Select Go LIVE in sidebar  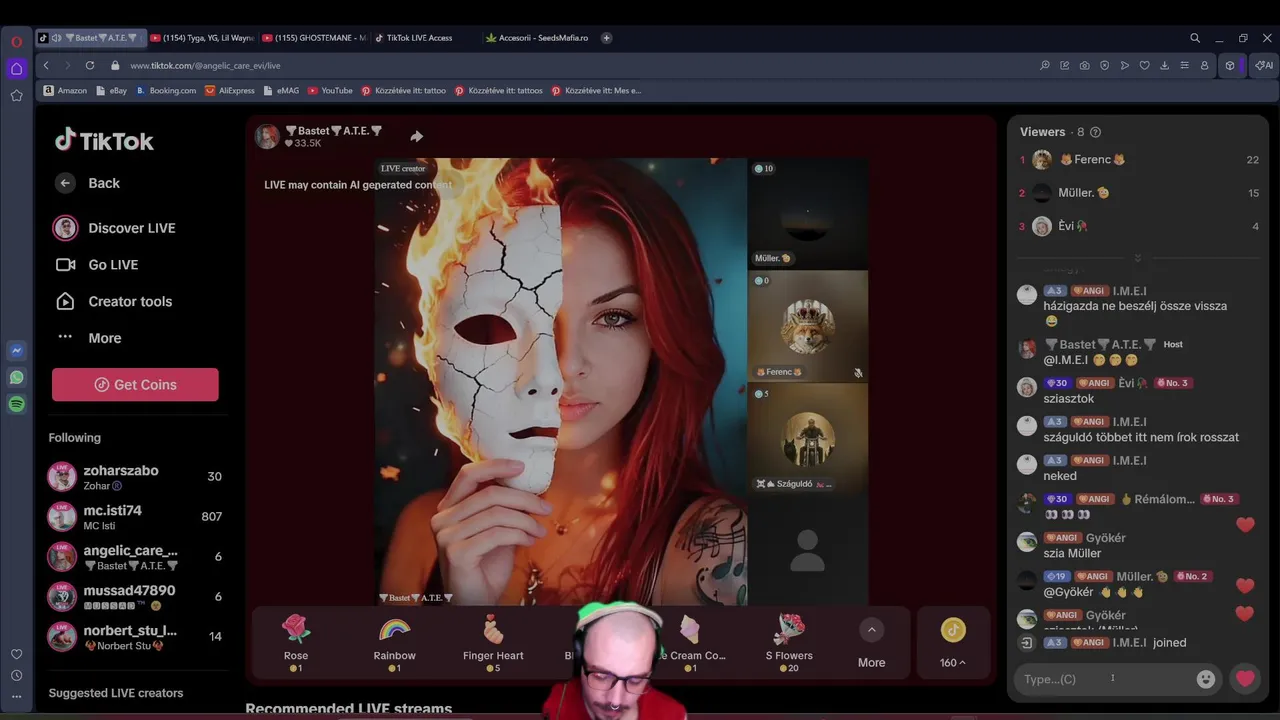(97, 265)
